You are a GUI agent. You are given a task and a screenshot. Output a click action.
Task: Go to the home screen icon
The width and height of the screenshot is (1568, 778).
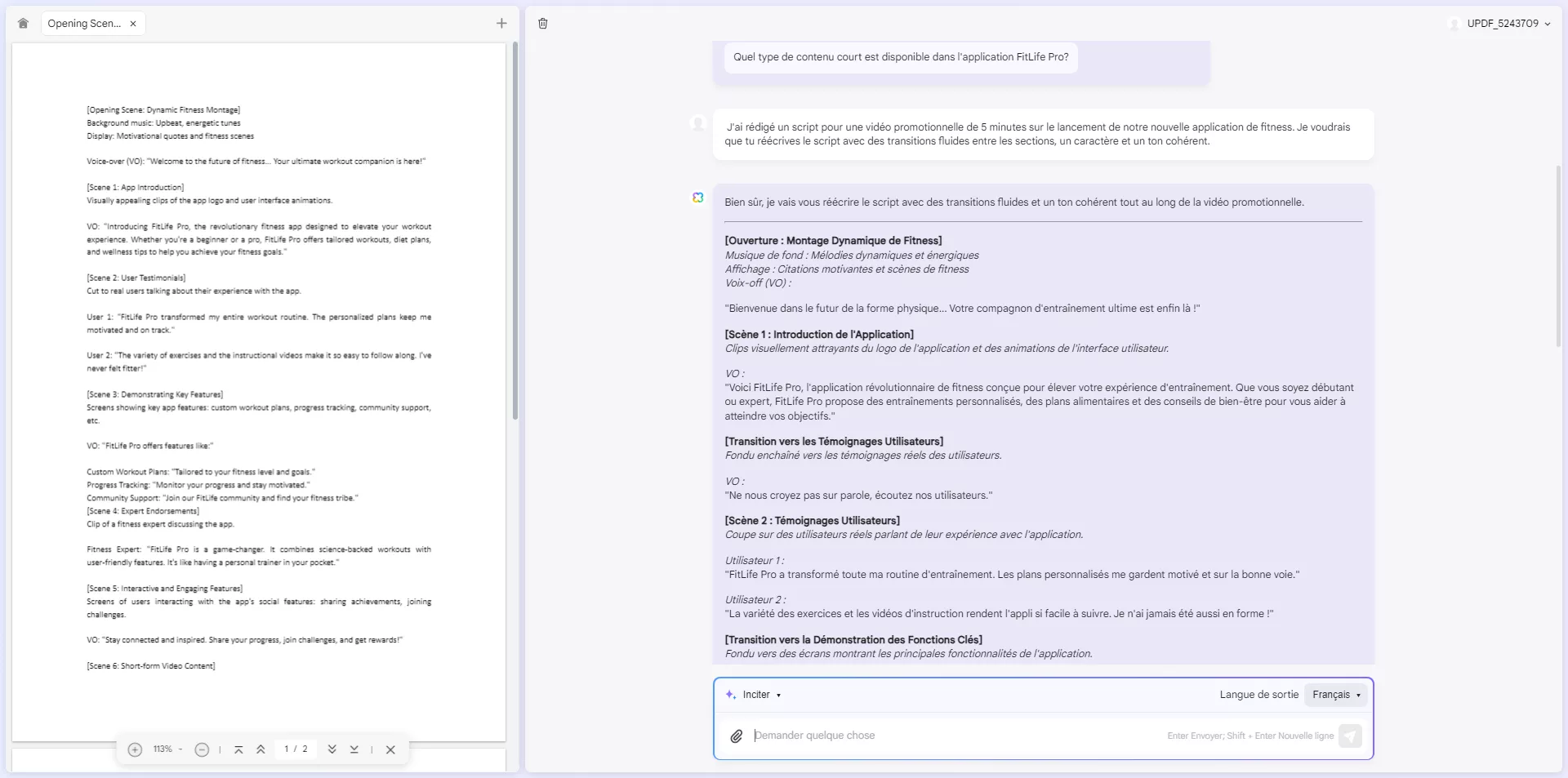tap(23, 24)
